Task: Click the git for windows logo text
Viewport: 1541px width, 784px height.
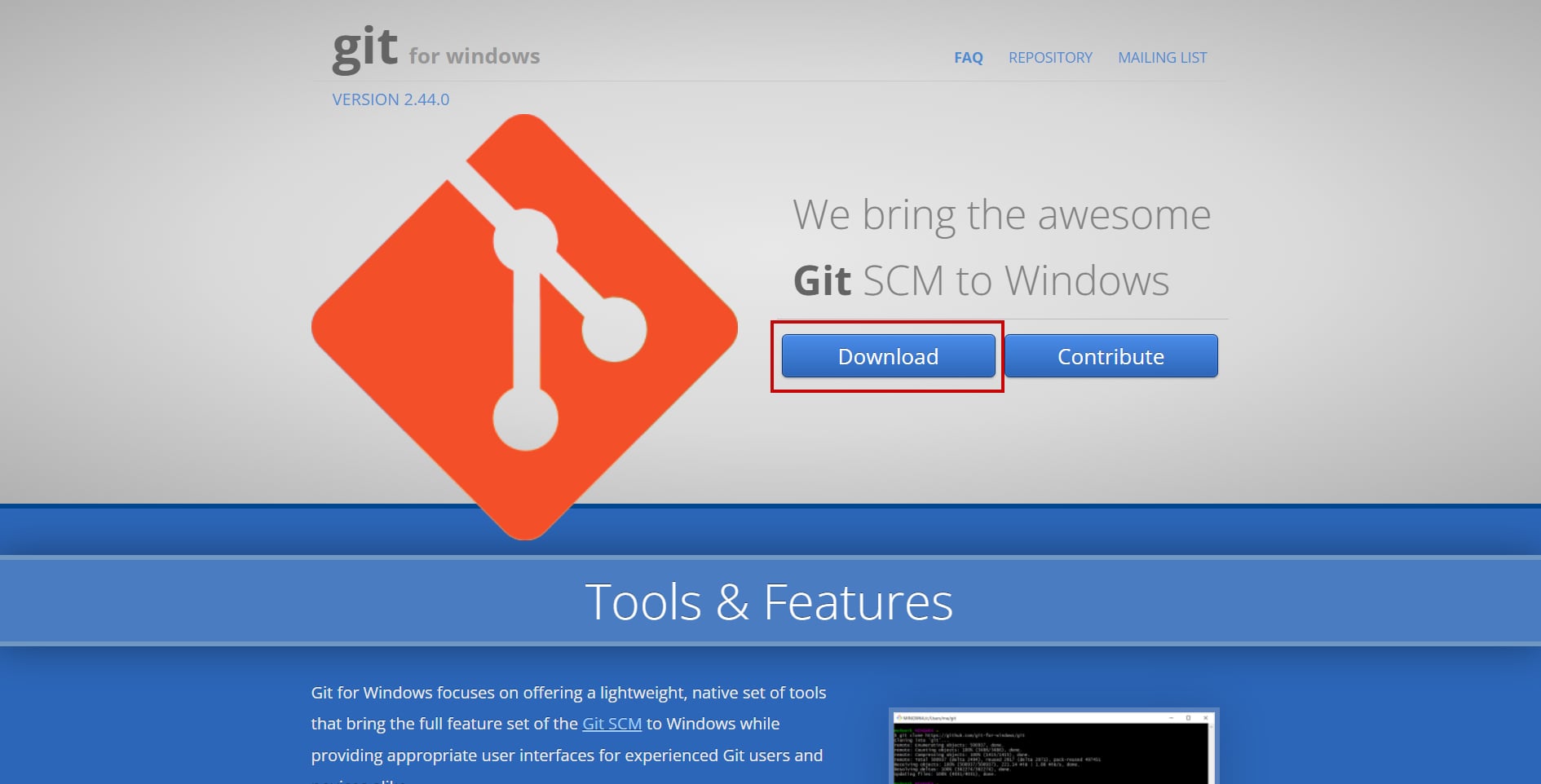Action: 435,51
